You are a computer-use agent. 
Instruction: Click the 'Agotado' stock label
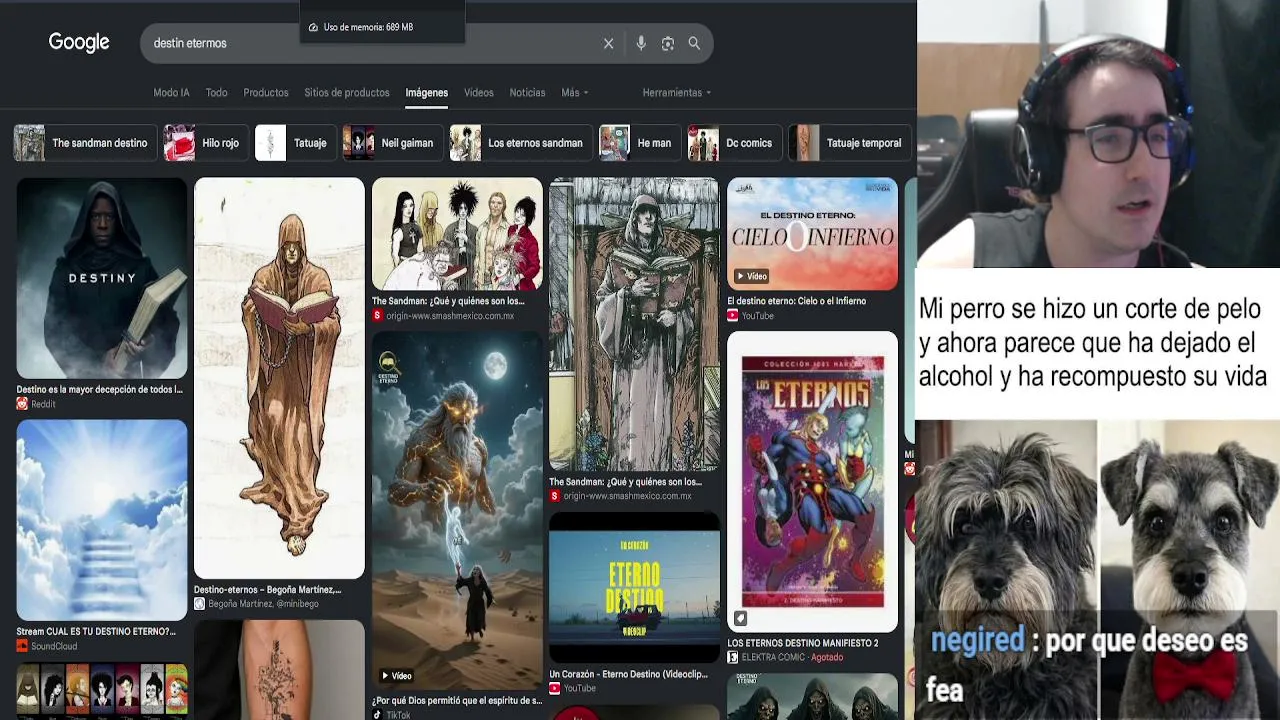point(827,657)
